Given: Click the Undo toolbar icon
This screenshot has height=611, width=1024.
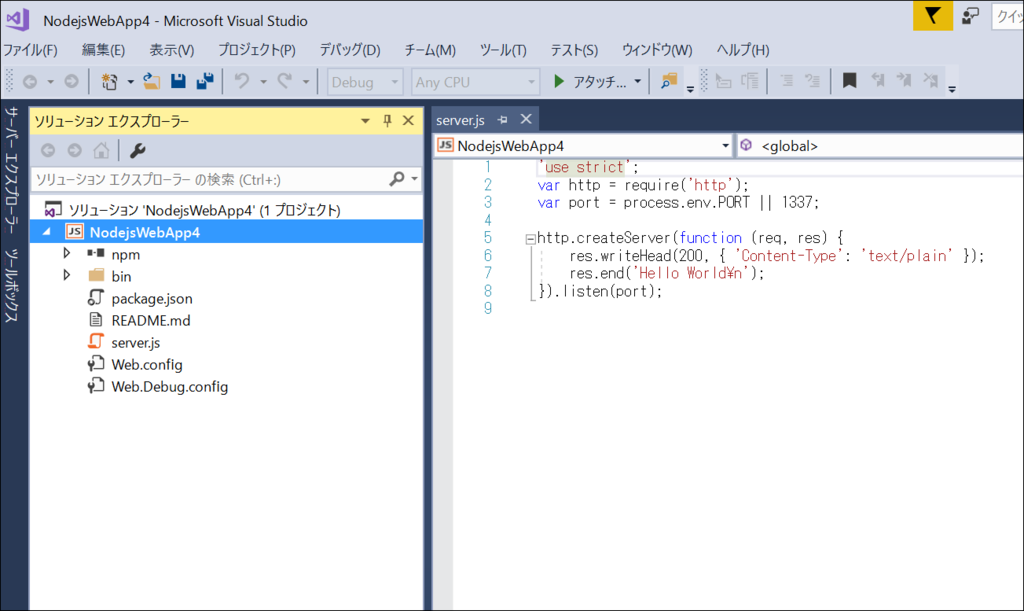Looking at the screenshot, I should coord(242,81).
